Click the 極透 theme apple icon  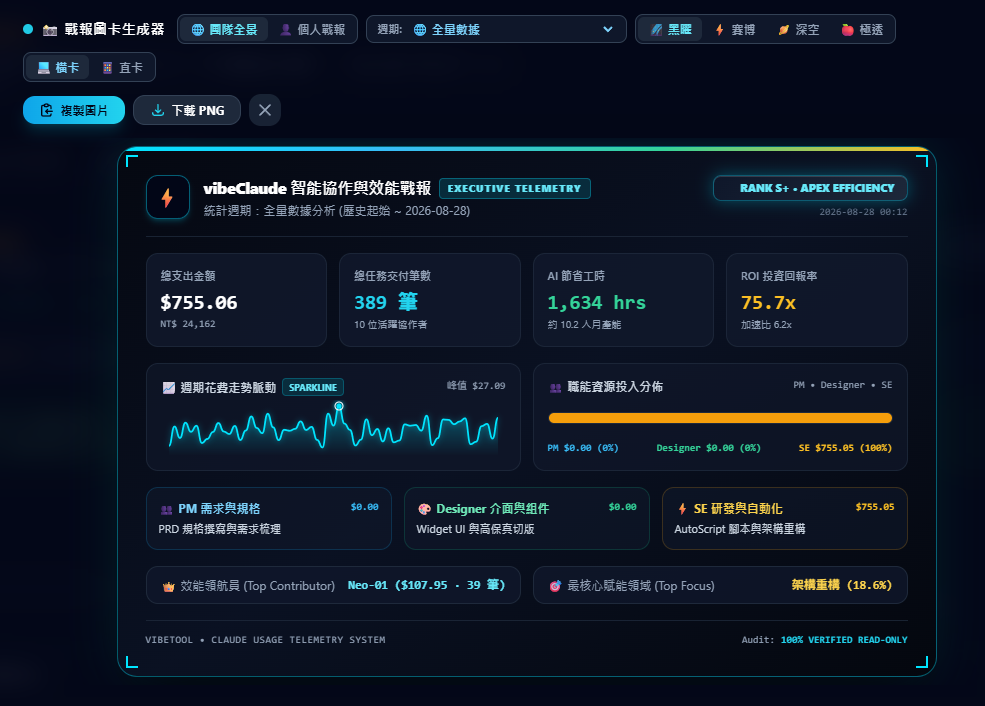pos(847,30)
